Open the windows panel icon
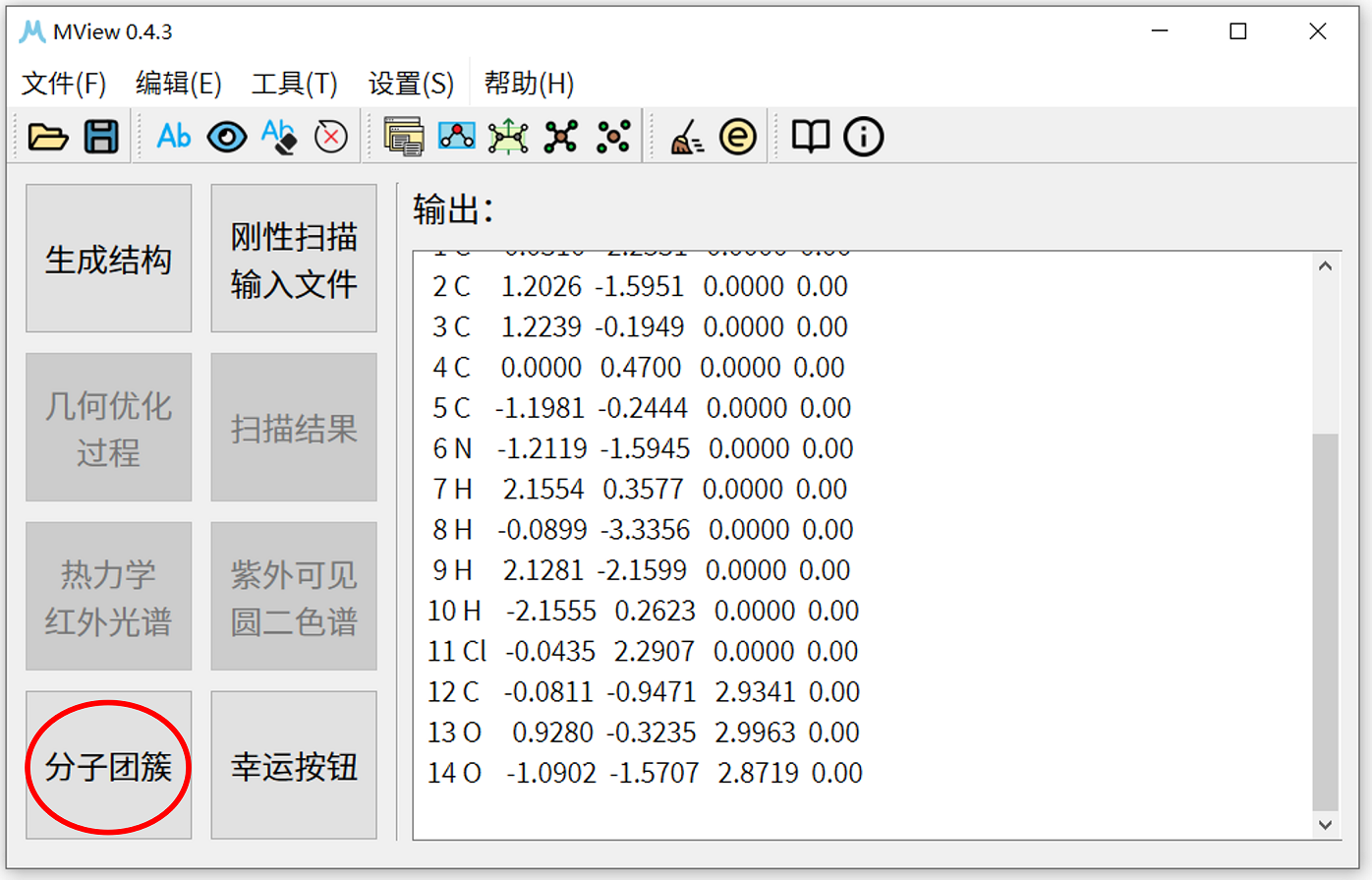This screenshot has height=880, width=1372. [x=405, y=137]
